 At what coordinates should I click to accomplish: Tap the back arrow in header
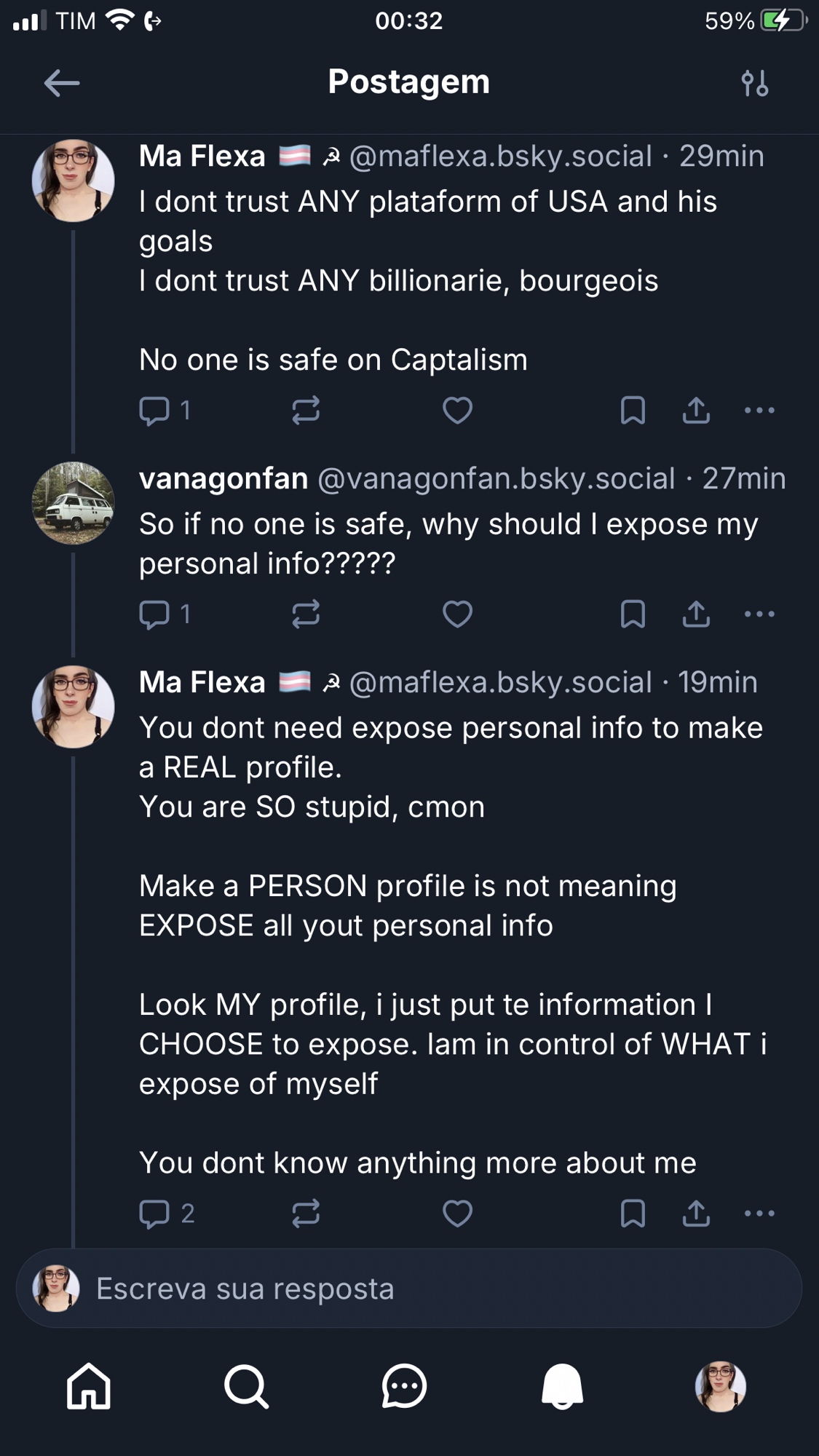pyautogui.click(x=61, y=83)
